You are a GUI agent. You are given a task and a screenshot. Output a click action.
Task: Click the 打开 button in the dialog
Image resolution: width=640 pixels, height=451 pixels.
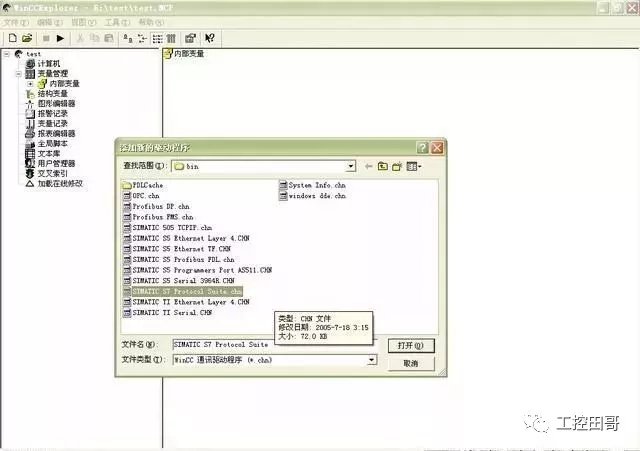tap(411, 346)
